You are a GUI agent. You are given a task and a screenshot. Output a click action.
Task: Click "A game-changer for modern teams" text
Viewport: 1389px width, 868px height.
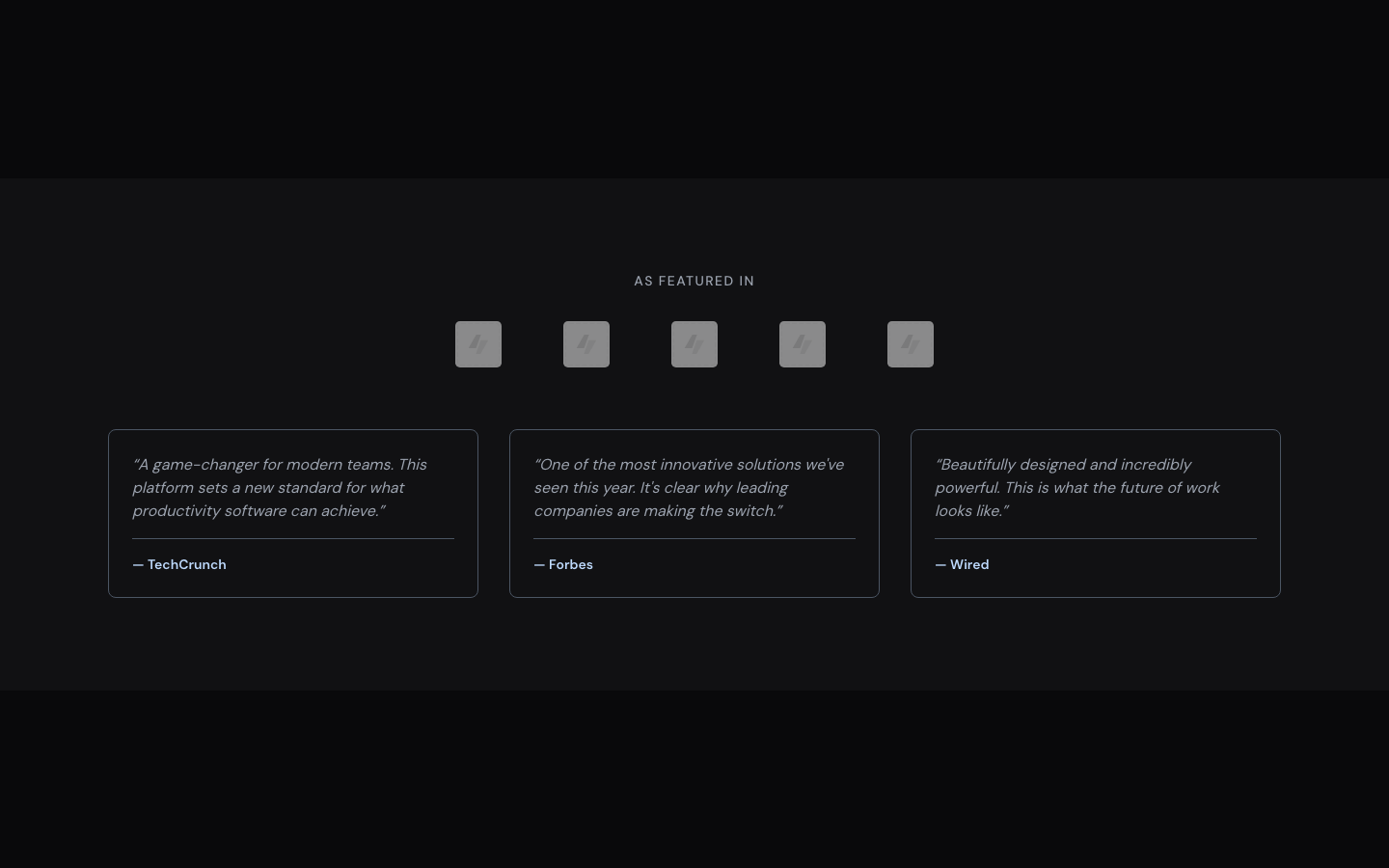(262, 465)
